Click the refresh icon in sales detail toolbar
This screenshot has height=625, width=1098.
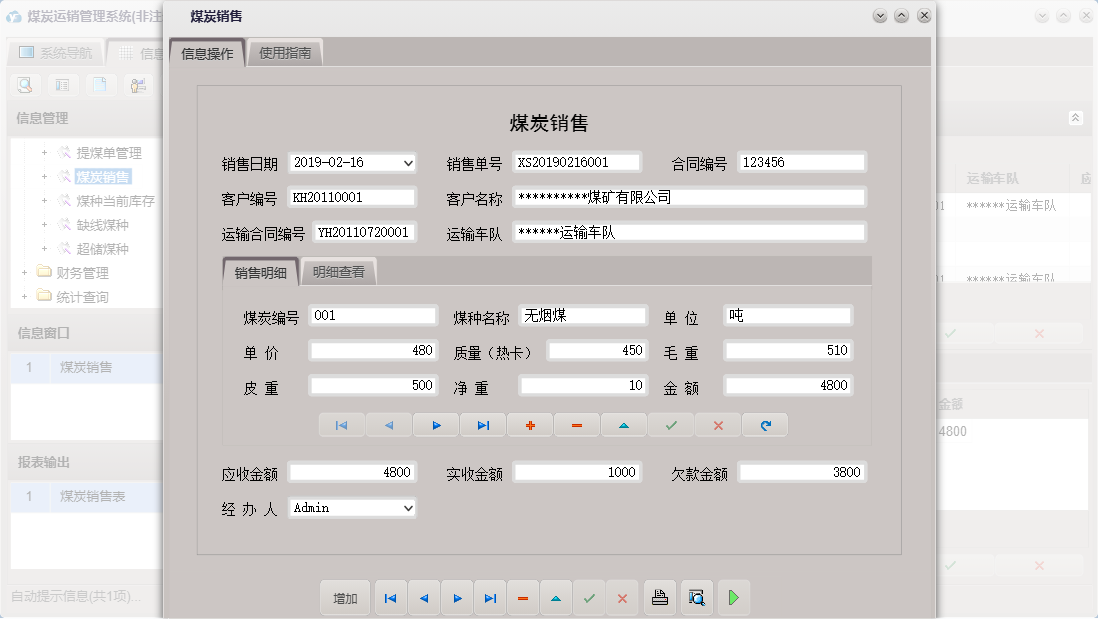coord(765,425)
